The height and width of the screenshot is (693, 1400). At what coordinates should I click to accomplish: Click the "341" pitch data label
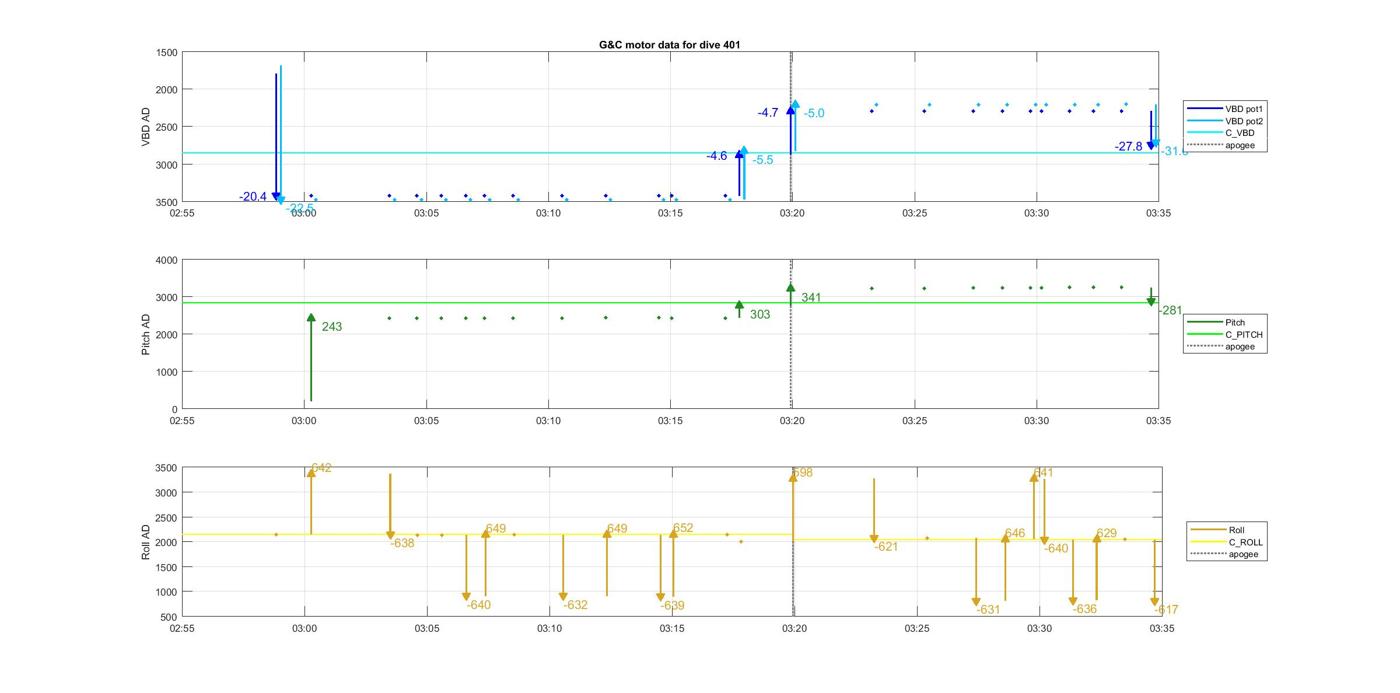[811, 298]
